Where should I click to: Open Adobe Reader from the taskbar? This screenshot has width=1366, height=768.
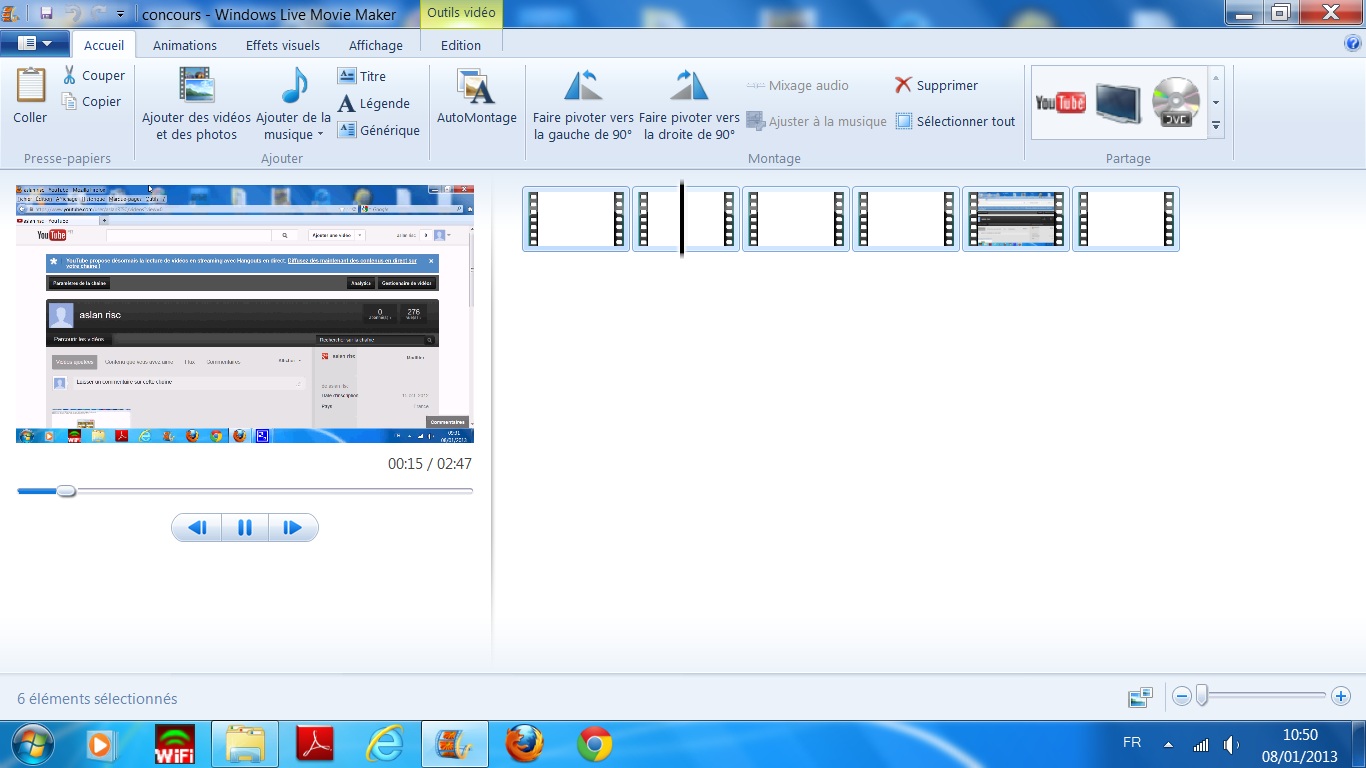[x=316, y=745]
